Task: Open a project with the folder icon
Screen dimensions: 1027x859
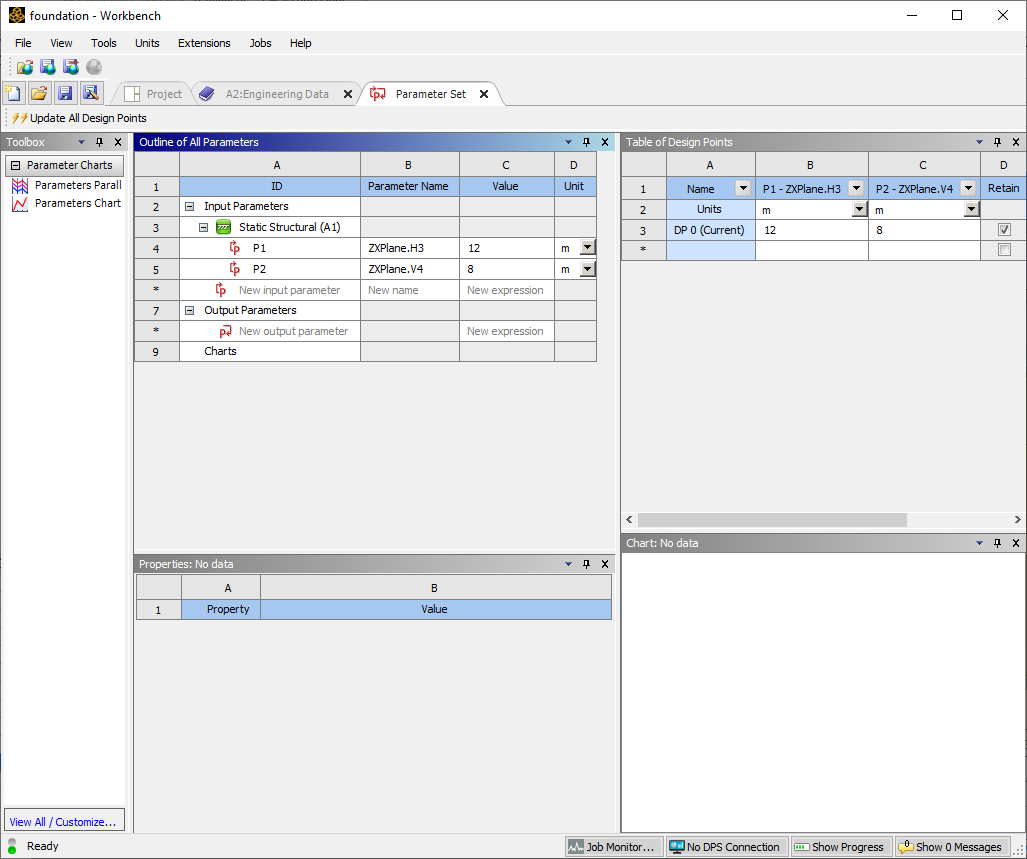Action: pos(39,94)
